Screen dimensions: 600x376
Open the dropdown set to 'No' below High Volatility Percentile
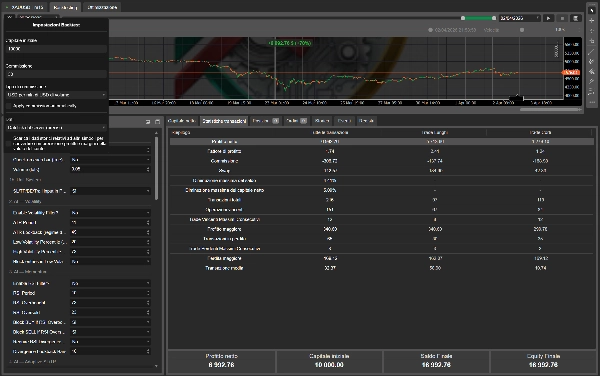pyautogui.click(x=111, y=262)
